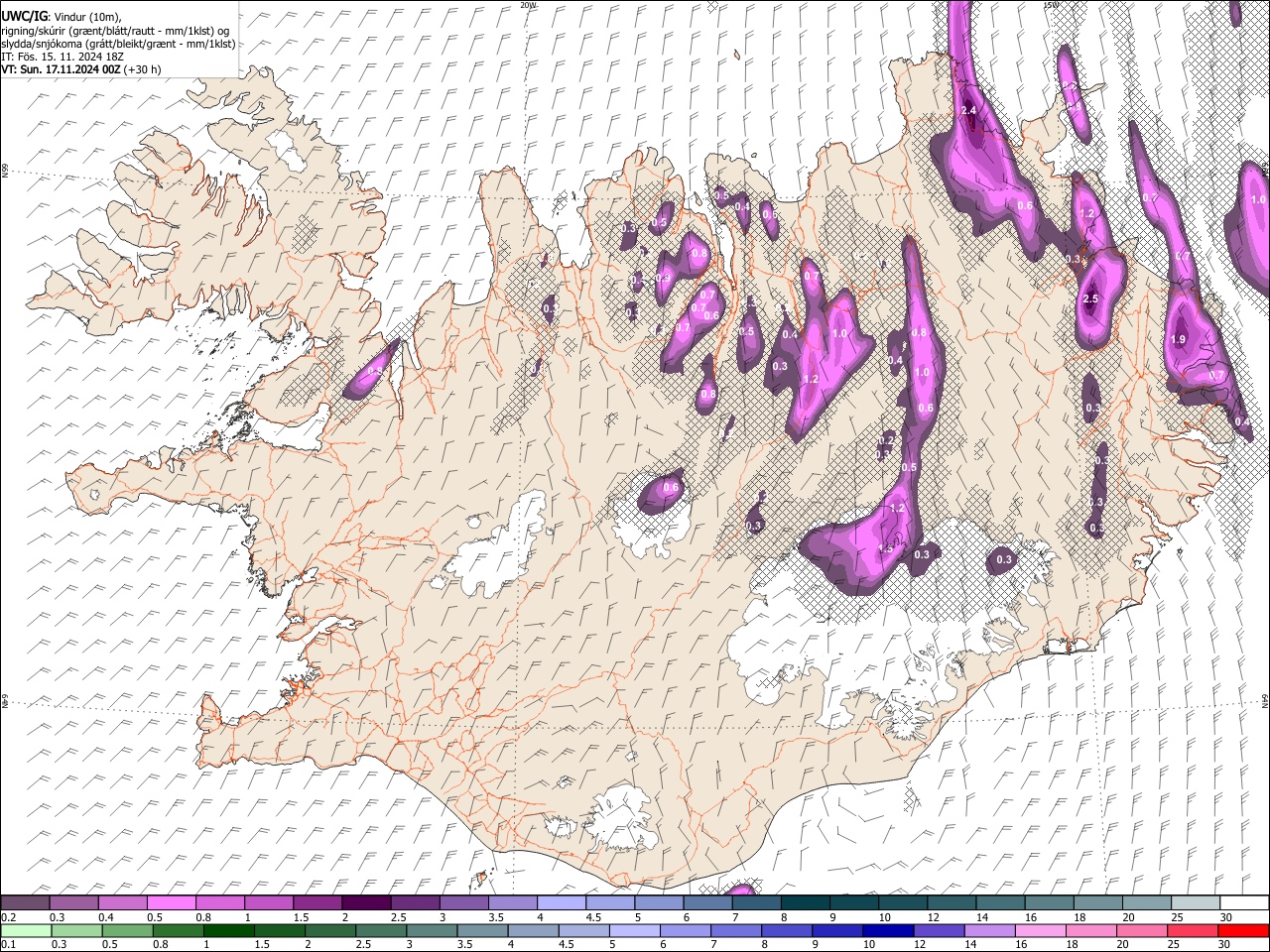Image resolution: width=1270 pixels, height=952 pixels.
Task: Click the 'IT: Fös. 15. 11. 2024 18Z' line
Action: 63,57
